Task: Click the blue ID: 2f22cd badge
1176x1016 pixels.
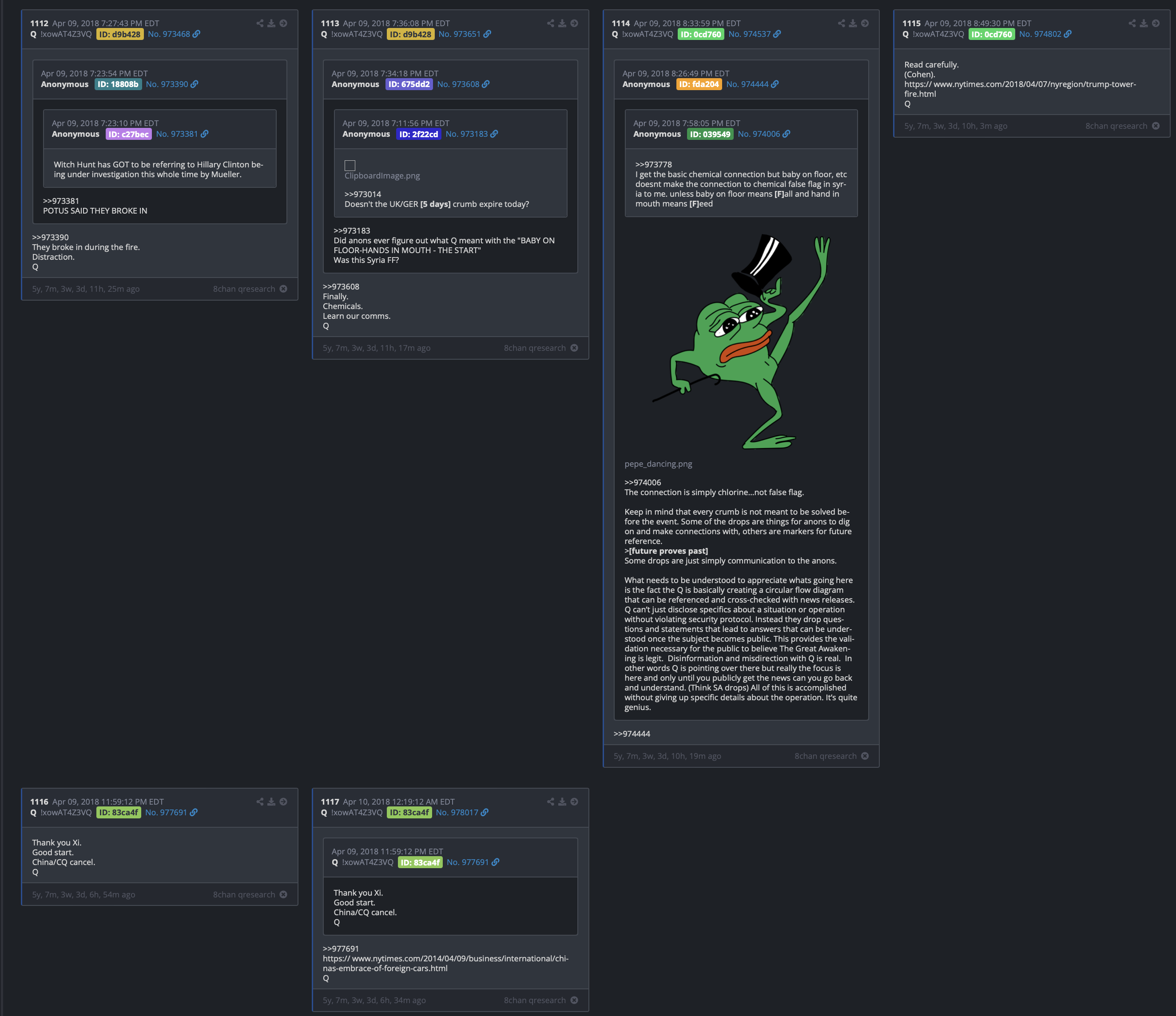Action: coord(419,134)
